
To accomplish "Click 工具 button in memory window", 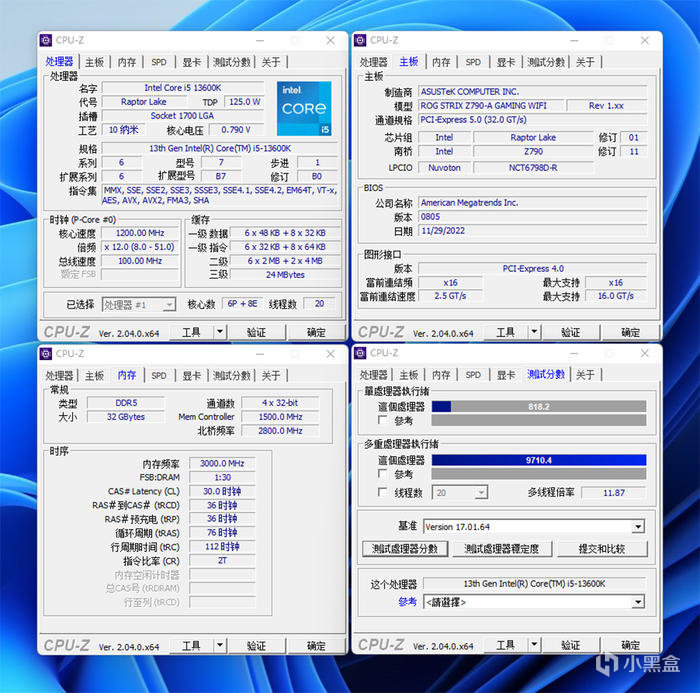I will tap(192, 646).
